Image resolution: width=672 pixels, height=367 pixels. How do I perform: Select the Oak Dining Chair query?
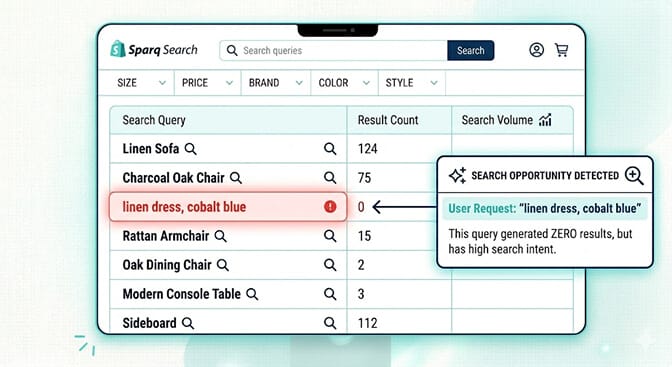228,265
